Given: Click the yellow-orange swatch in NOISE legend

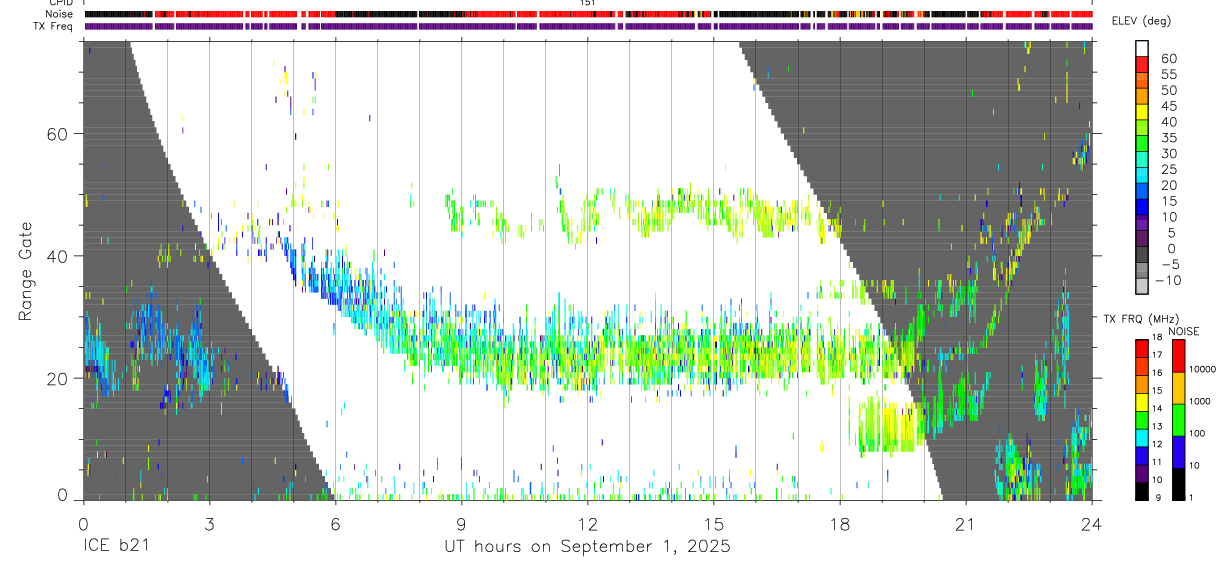Looking at the screenshot, I should 1178,386.
